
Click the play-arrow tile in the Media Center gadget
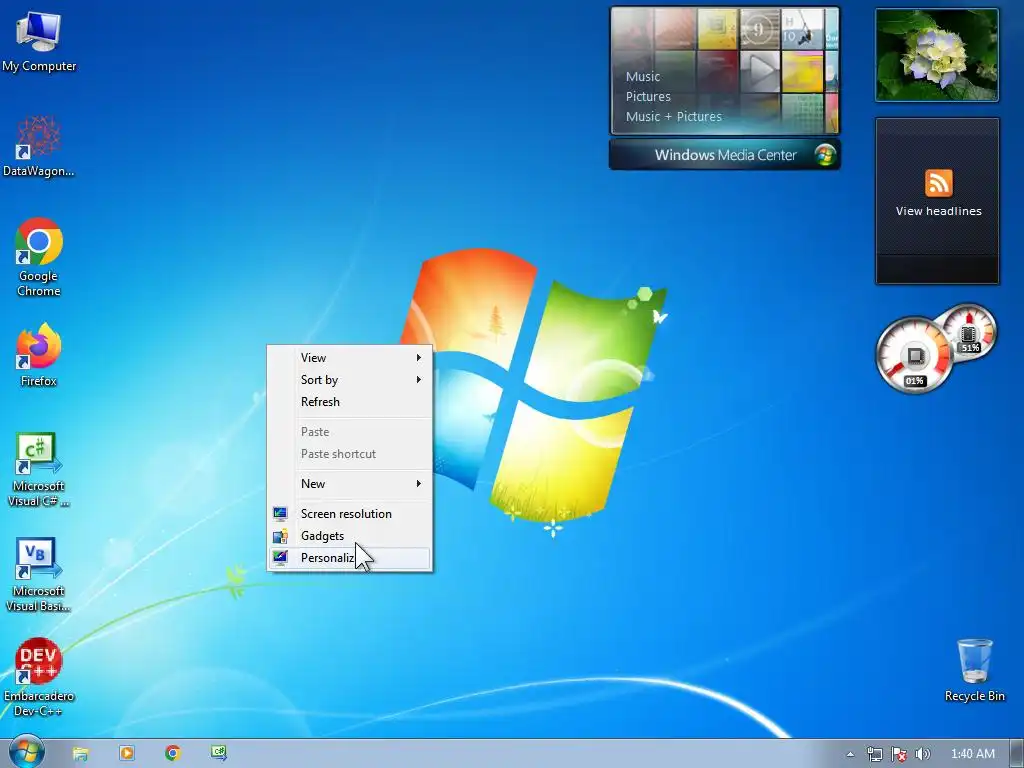(760, 70)
